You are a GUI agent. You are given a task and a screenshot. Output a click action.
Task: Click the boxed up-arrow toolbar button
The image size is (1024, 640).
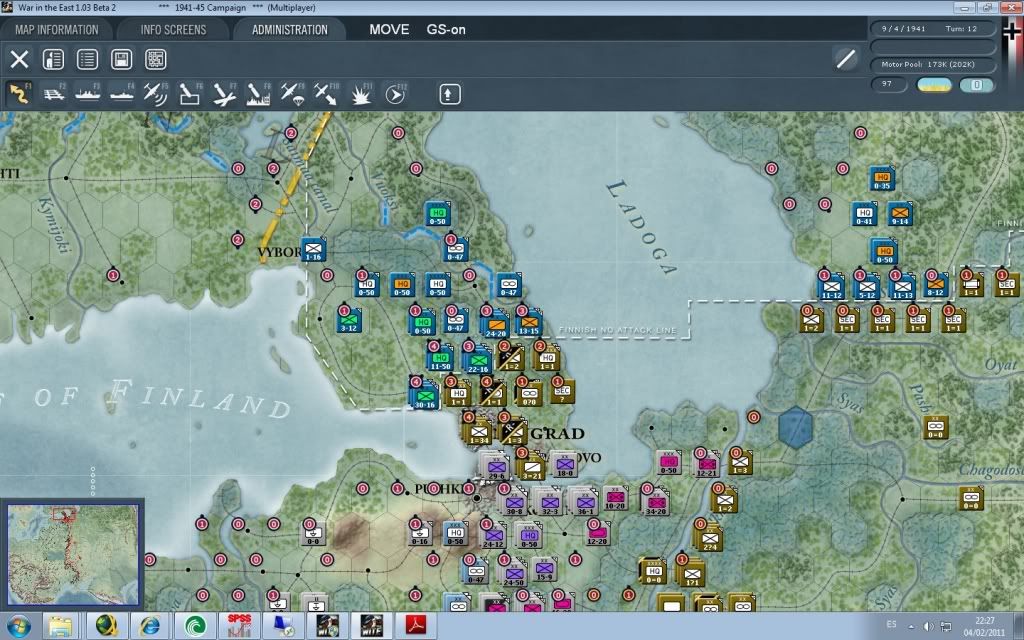tap(449, 94)
